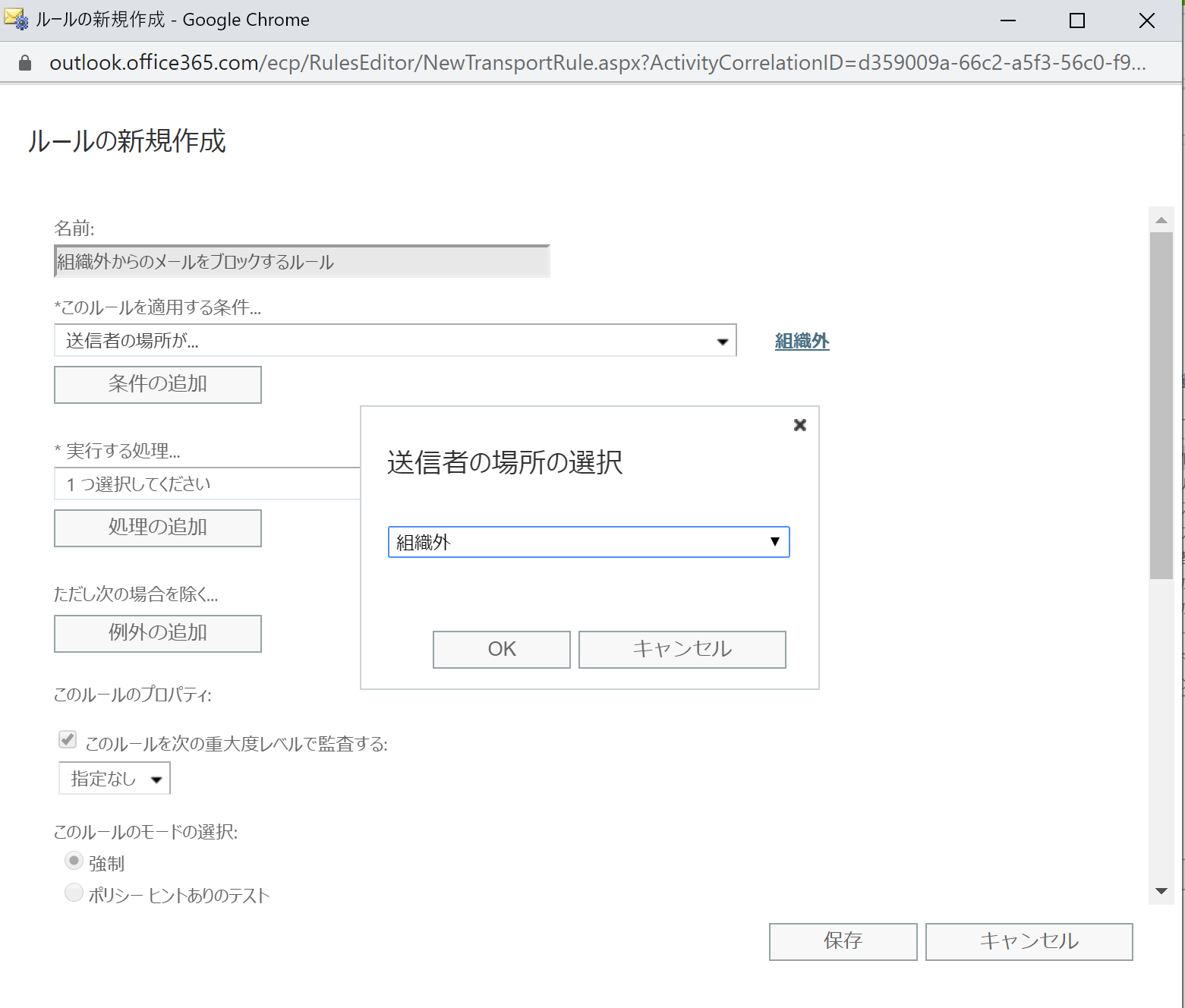This screenshot has width=1185, height=1008.
Task: Open the 組織外 sender location dropdown
Action: [588, 542]
